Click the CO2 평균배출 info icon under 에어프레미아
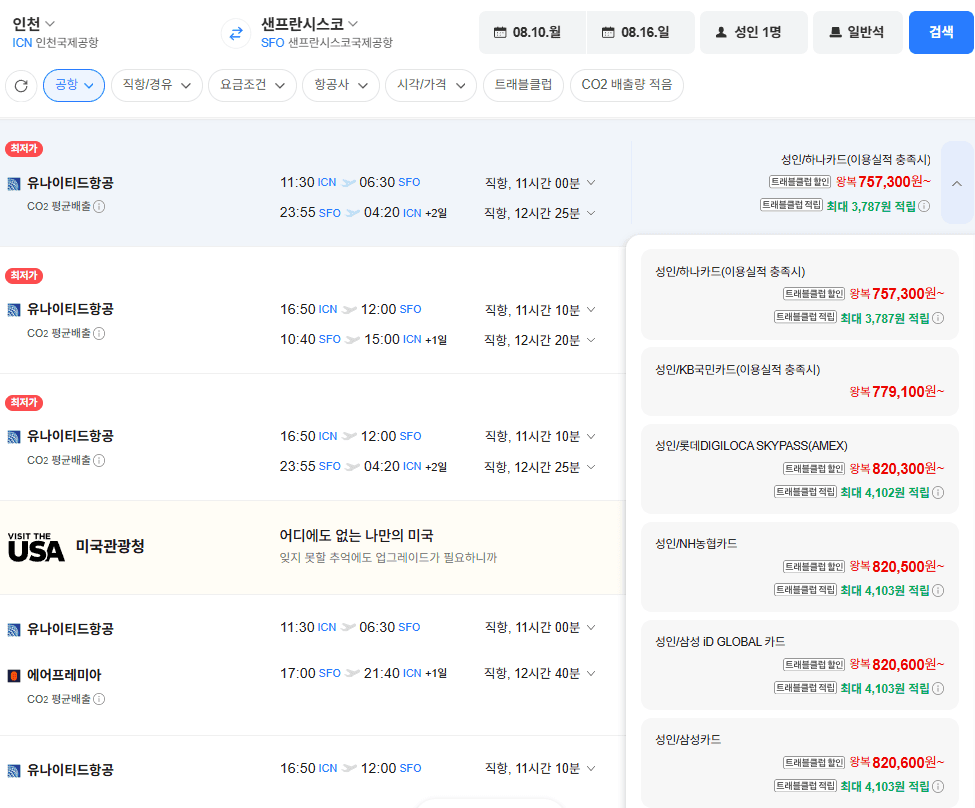The width and height of the screenshot is (975, 808). coord(99,699)
